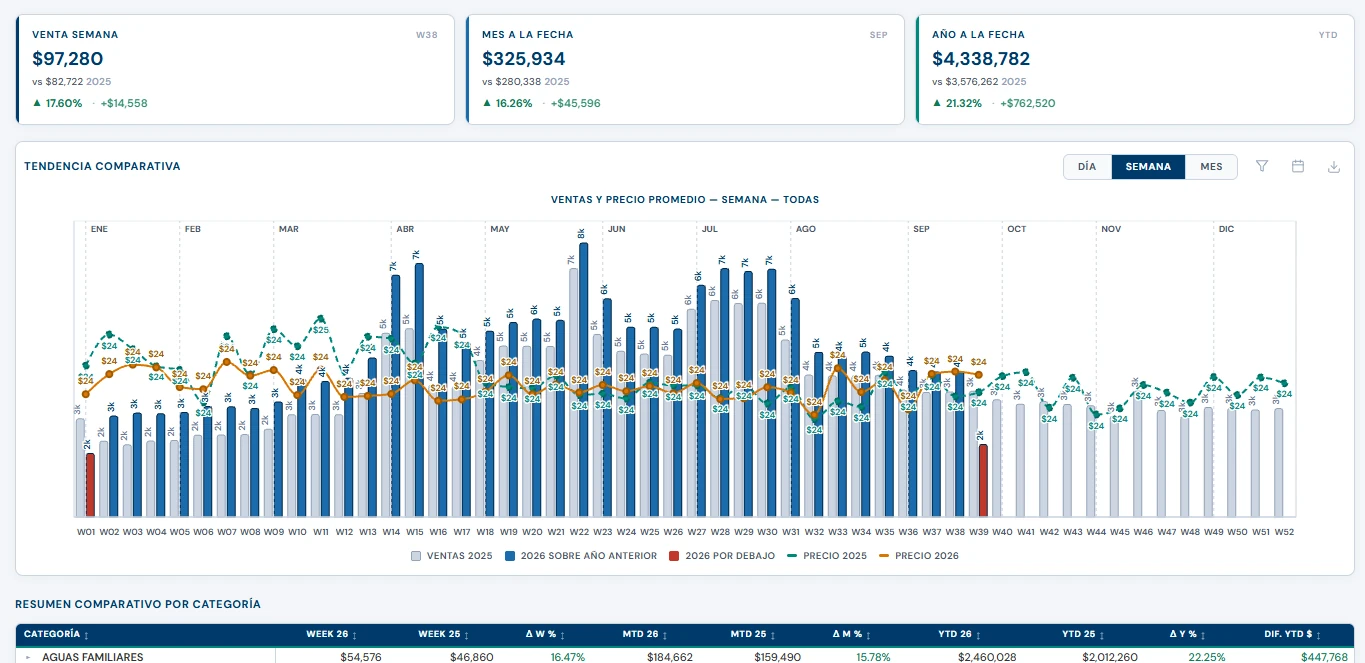Click the $4,338,782 year-to-date value
Image resolution: width=1365 pixels, height=663 pixels.
pyautogui.click(x=981, y=59)
